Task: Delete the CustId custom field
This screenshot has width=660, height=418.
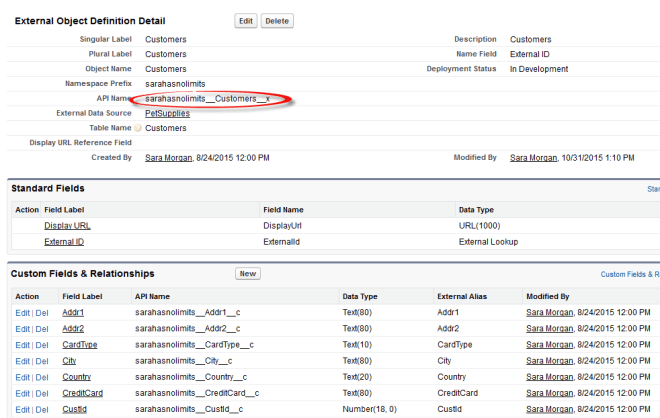Action: point(42,410)
